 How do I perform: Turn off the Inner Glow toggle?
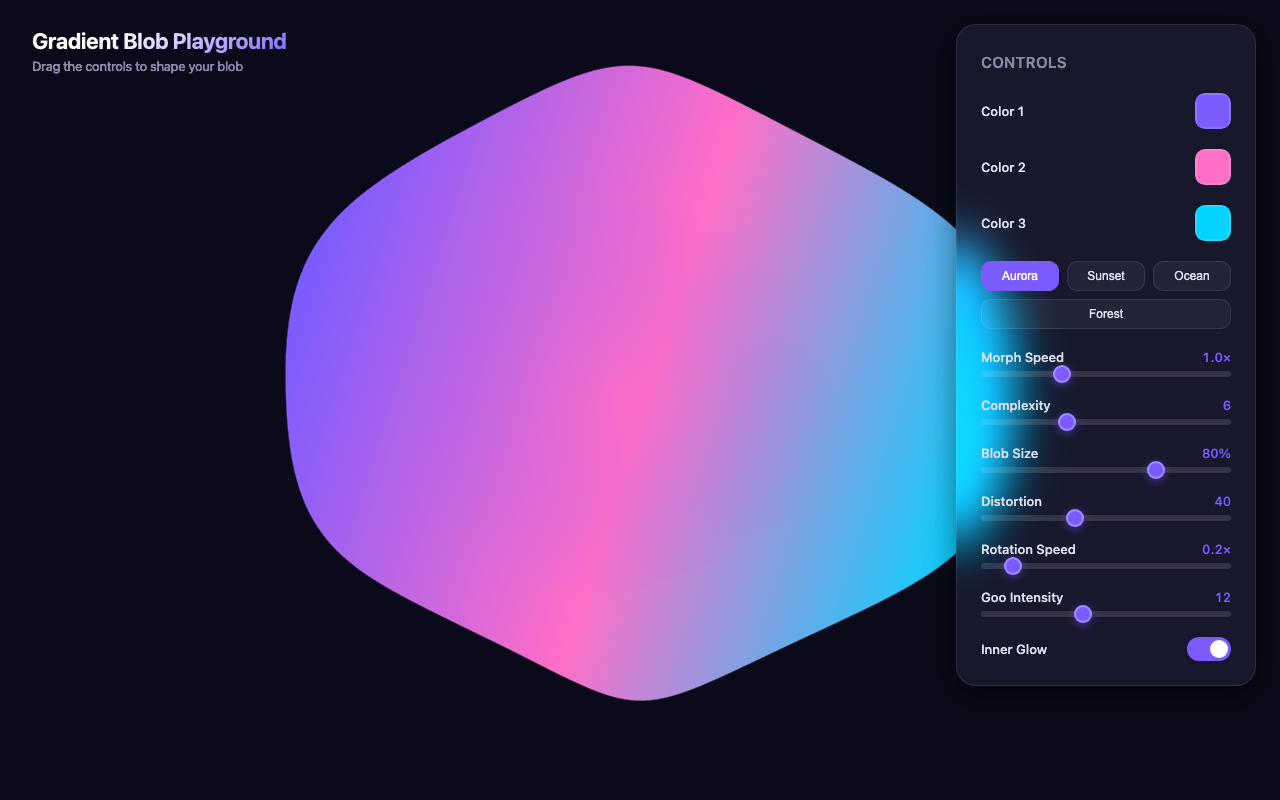[x=1208, y=649]
